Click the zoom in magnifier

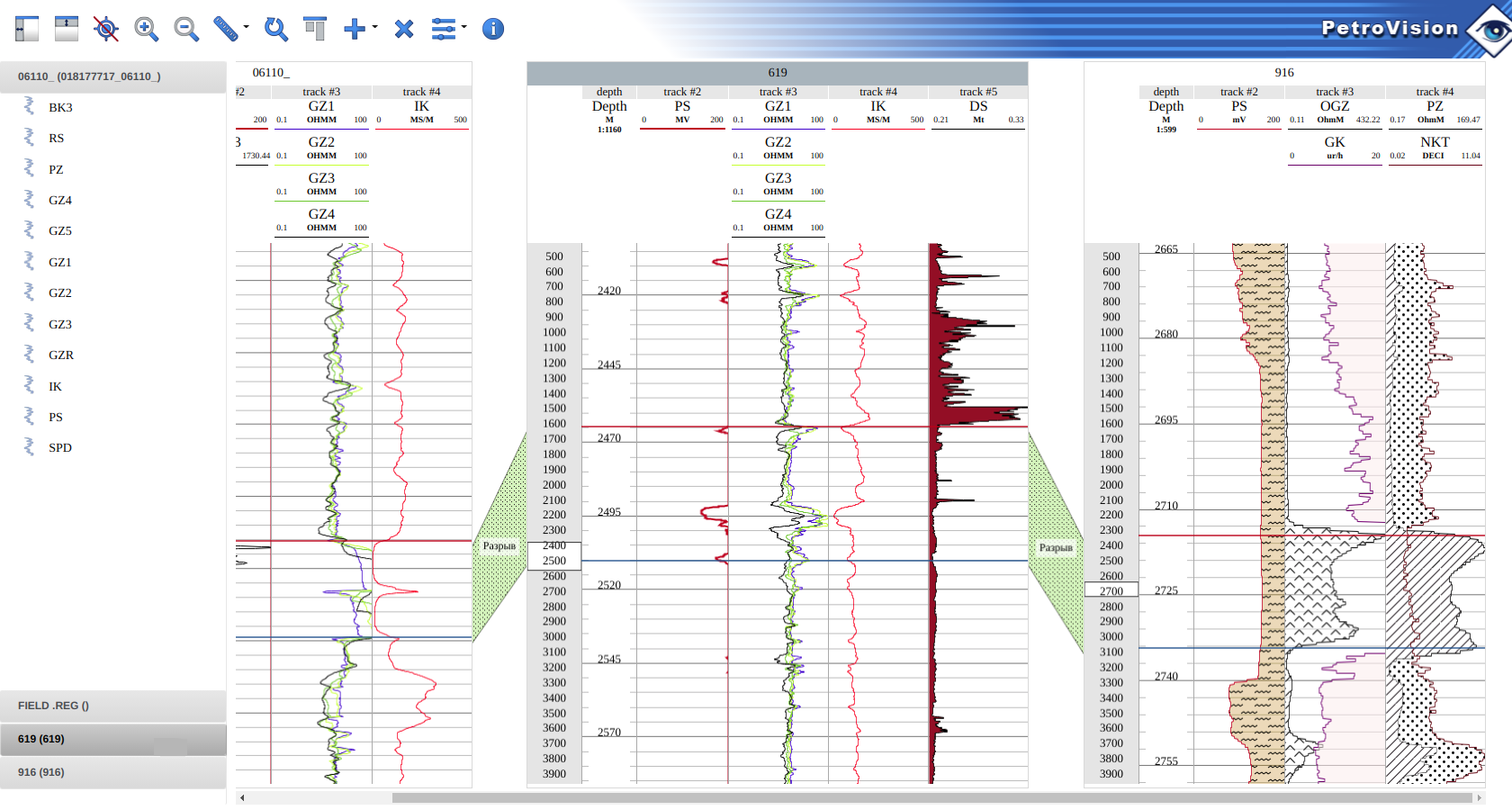pyautogui.click(x=146, y=29)
